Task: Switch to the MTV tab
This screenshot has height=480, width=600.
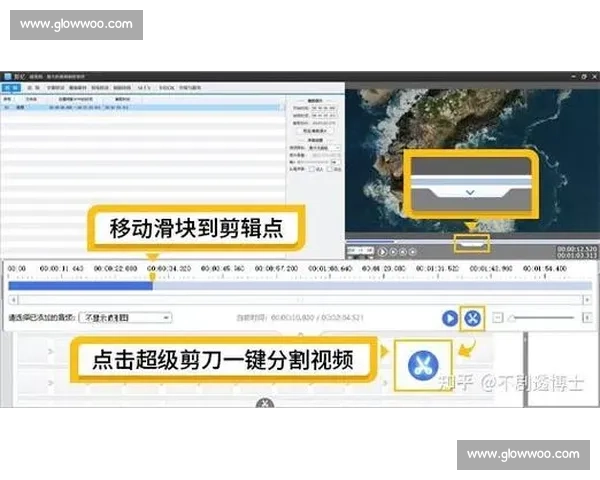Action: tap(144, 88)
